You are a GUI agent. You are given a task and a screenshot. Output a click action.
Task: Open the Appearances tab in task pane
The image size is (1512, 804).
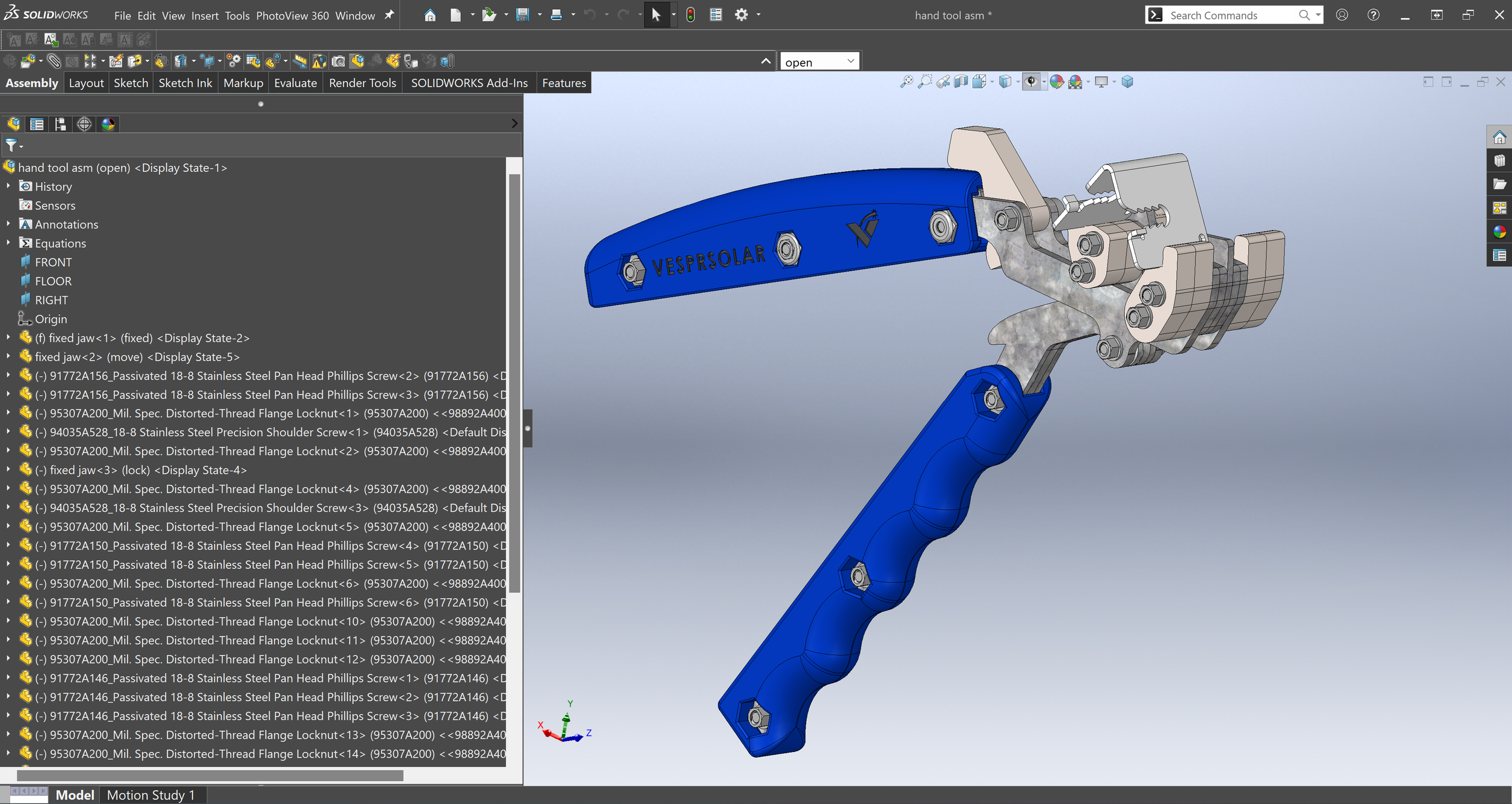click(1499, 232)
